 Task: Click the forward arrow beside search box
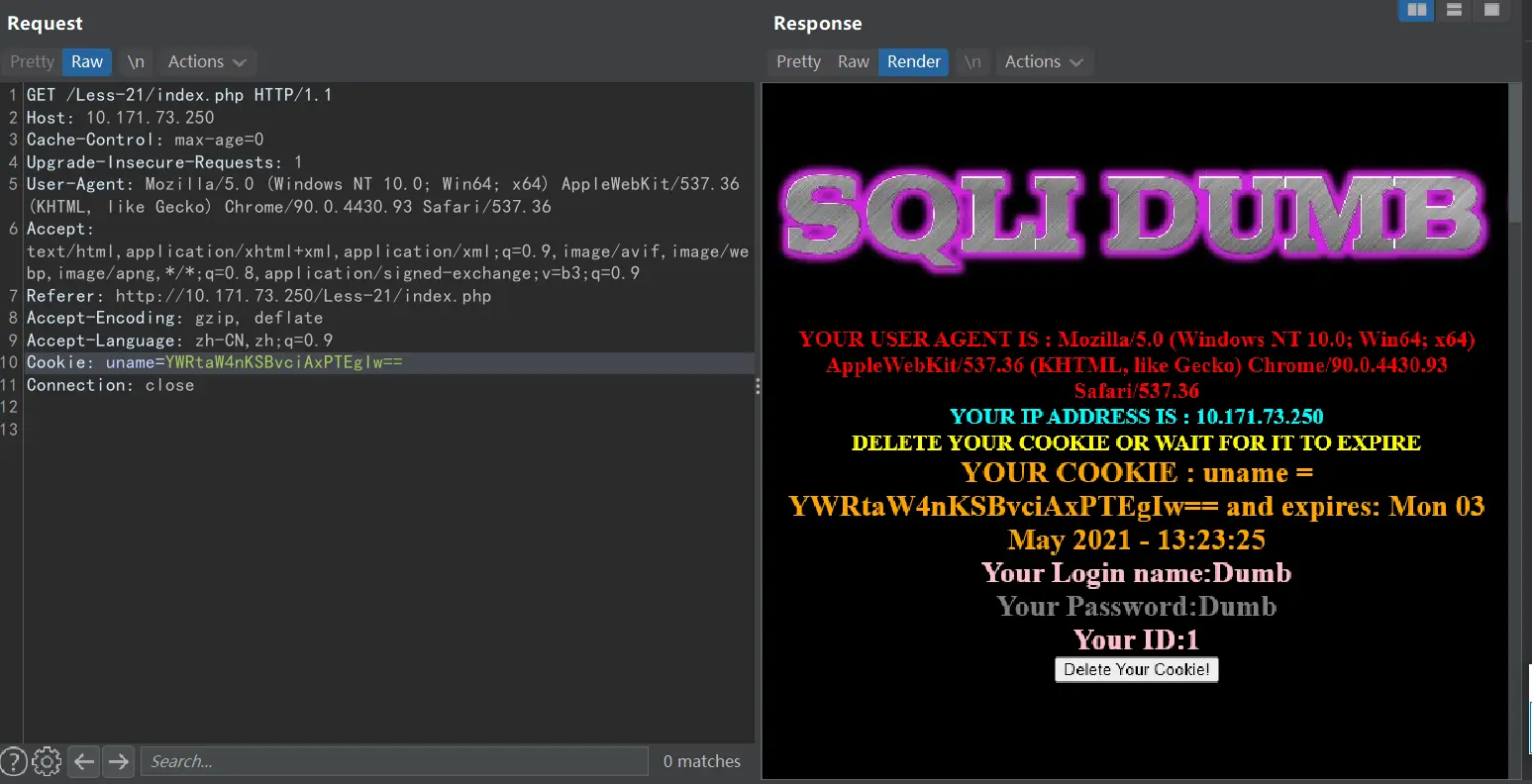[x=119, y=761]
